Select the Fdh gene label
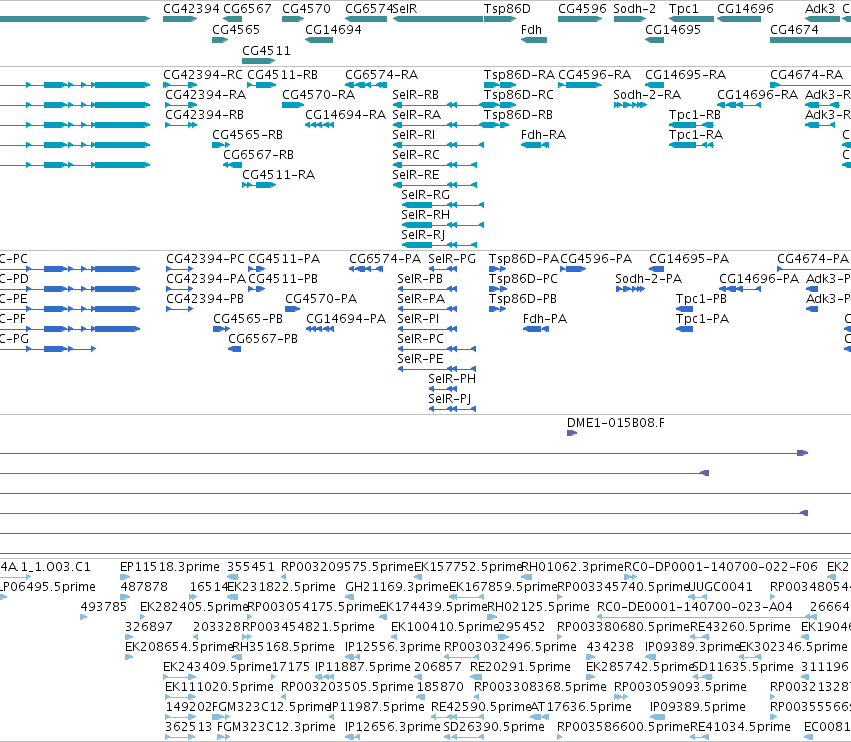Viewport: 851px width, 742px height. click(x=531, y=29)
